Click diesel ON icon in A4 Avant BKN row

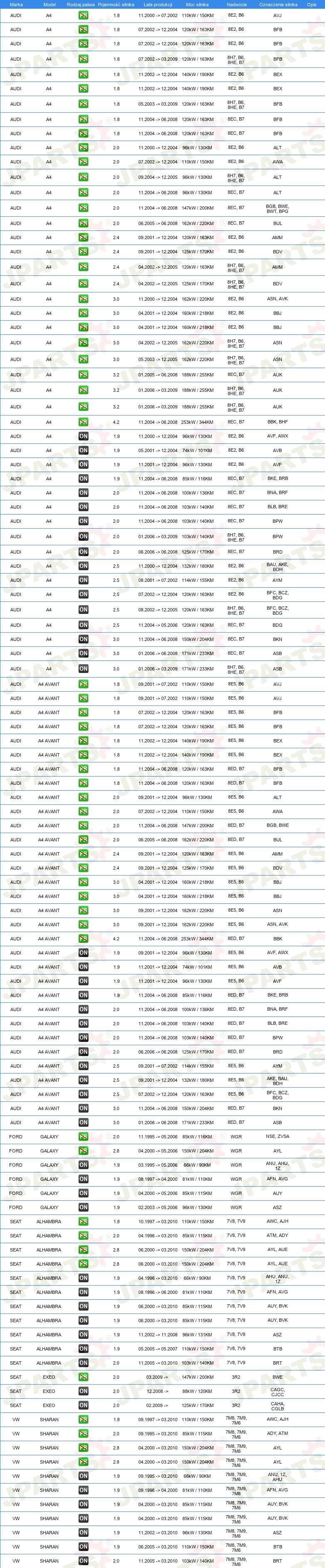[x=84, y=1108]
